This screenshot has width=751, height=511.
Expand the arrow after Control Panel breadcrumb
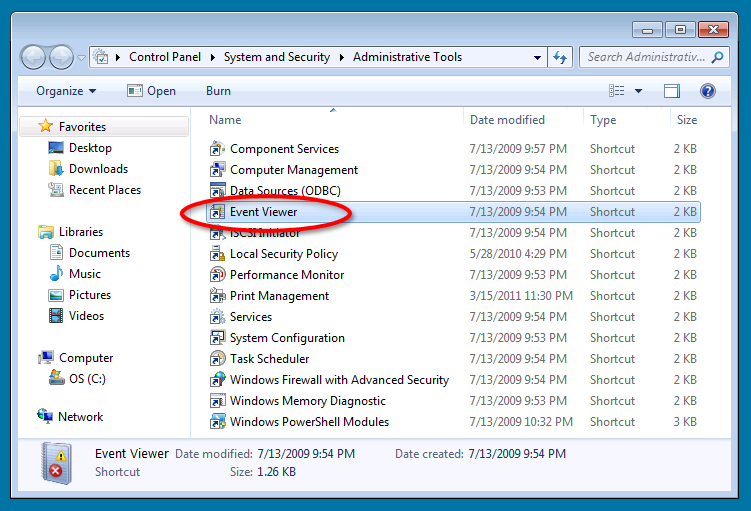click(213, 57)
